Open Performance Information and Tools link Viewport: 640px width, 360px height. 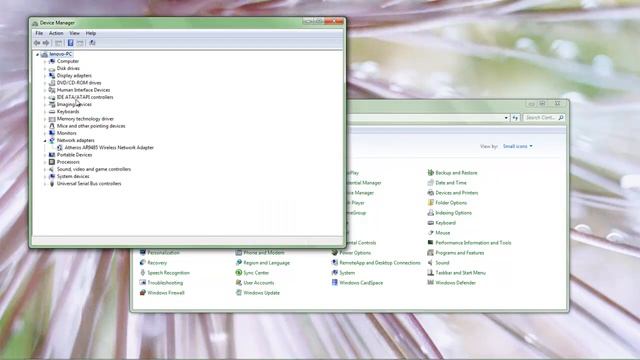473,242
